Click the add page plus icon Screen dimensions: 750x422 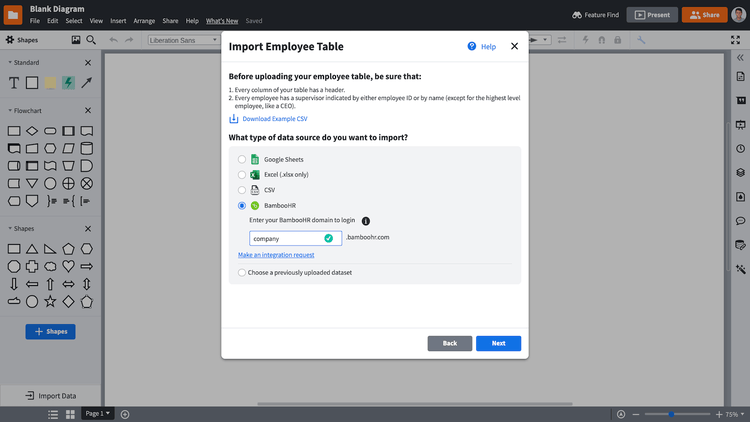(x=125, y=414)
